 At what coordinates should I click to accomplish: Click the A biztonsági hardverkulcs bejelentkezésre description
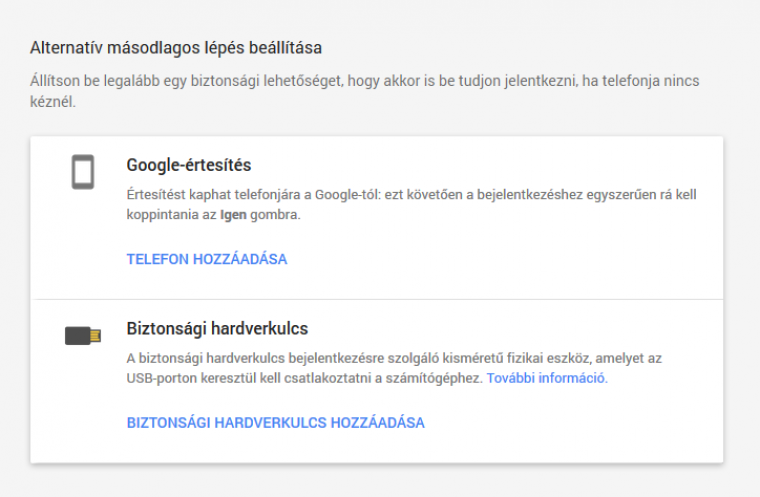click(394, 369)
